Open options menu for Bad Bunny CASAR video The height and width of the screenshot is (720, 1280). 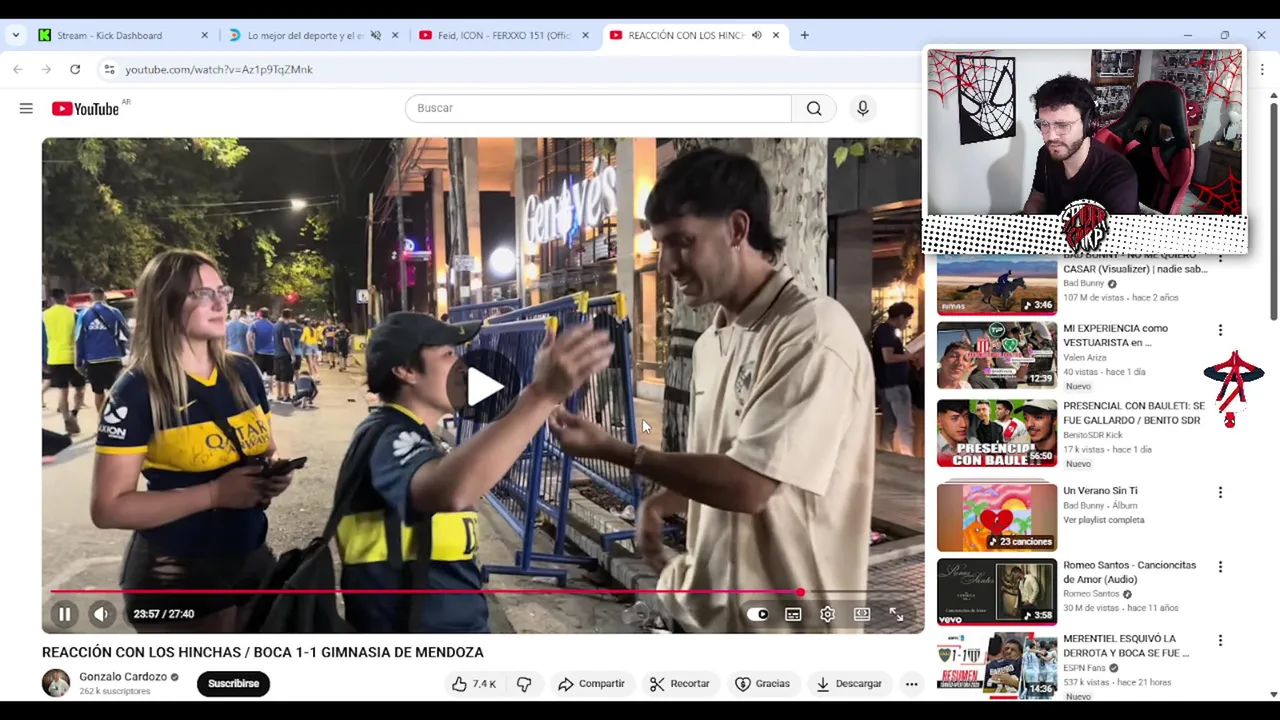[x=1220, y=258]
